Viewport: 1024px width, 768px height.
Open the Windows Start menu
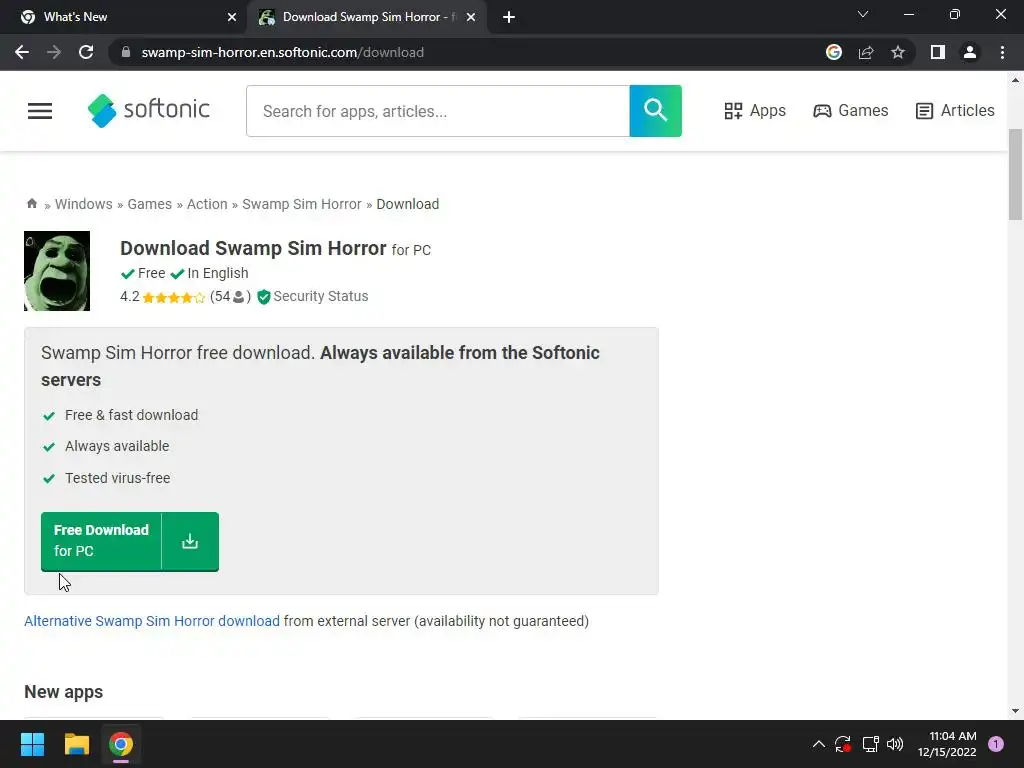click(32, 744)
